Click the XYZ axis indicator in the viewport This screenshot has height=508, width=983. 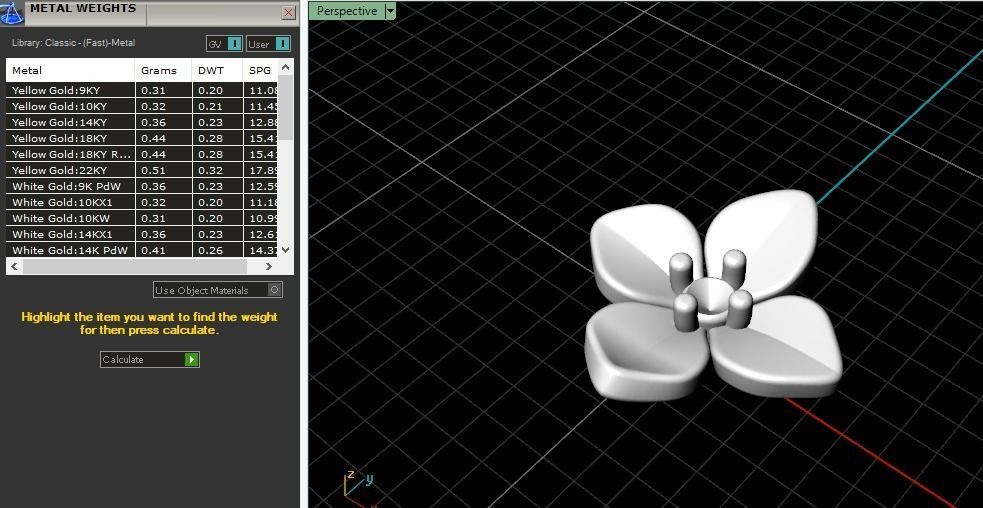point(359,488)
